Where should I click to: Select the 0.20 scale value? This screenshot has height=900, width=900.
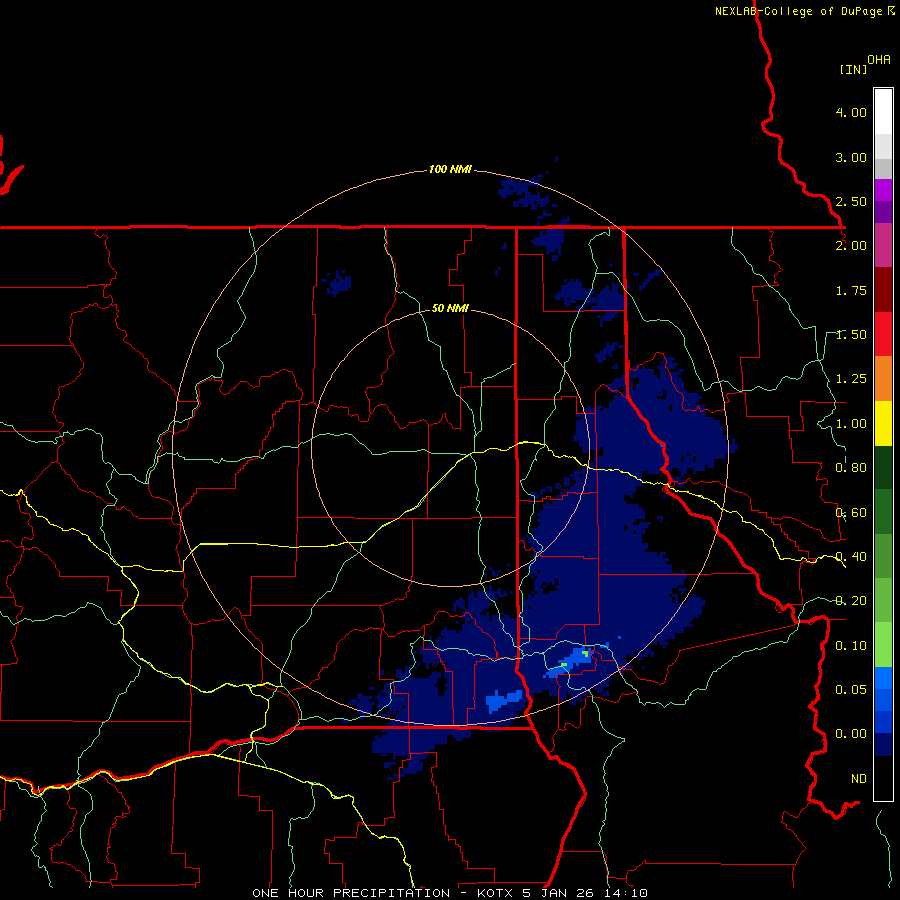(851, 601)
